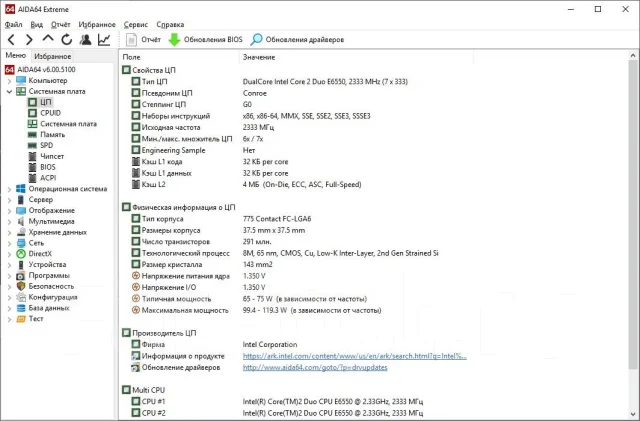This screenshot has height=421, width=640.
Task: Expand the Компьютер tree node
Action: tap(9, 81)
